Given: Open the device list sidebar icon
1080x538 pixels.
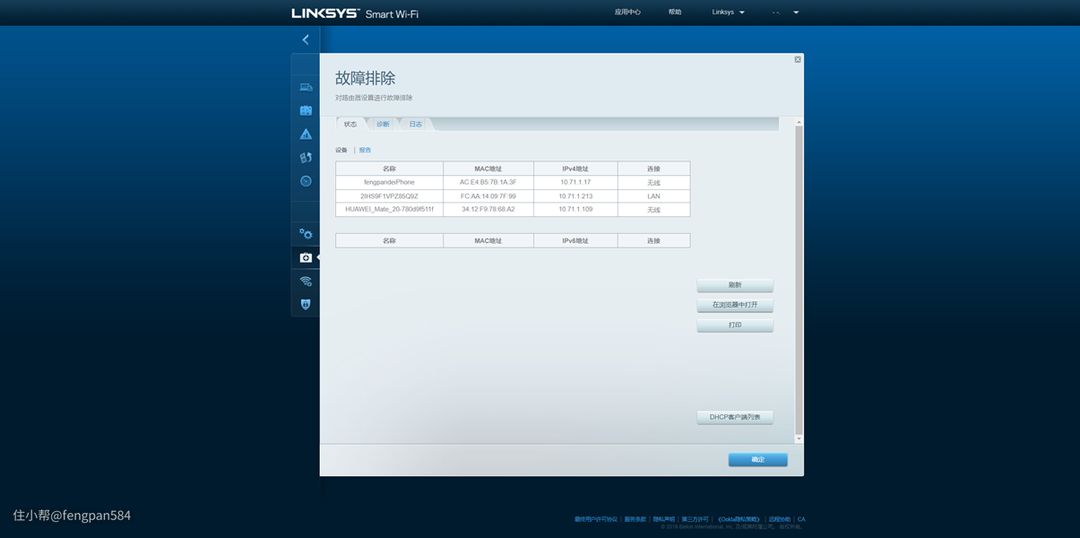Looking at the screenshot, I should pyautogui.click(x=306, y=87).
